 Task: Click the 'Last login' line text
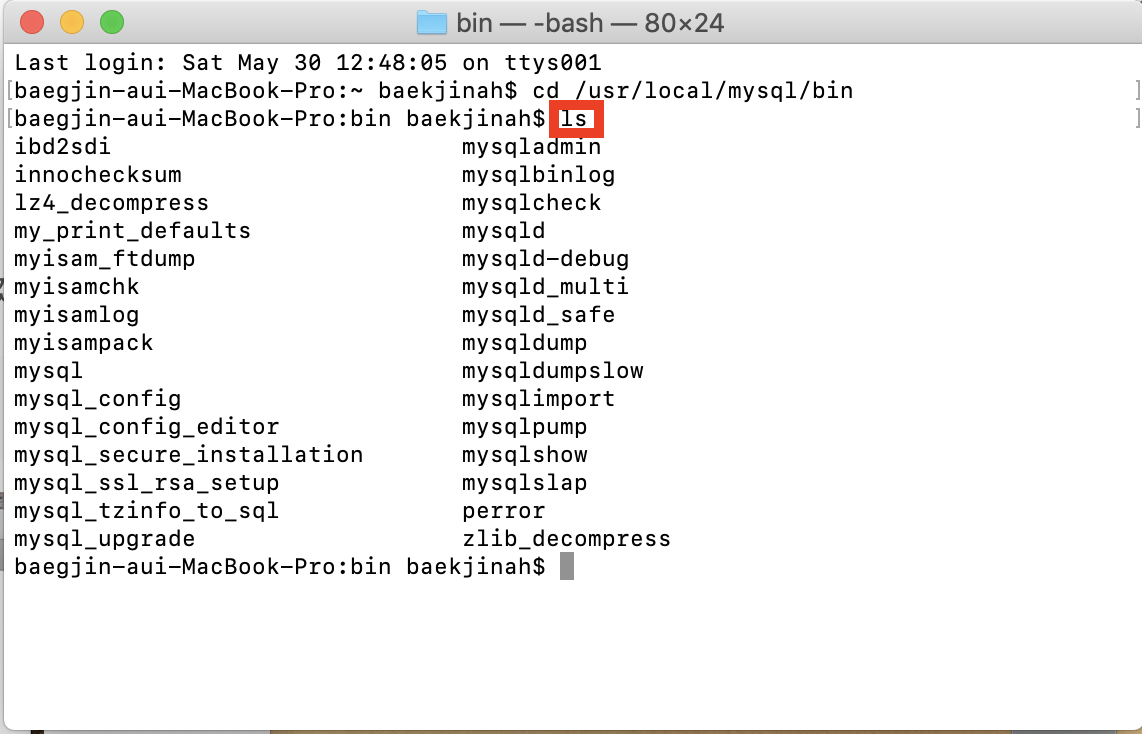[308, 63]
